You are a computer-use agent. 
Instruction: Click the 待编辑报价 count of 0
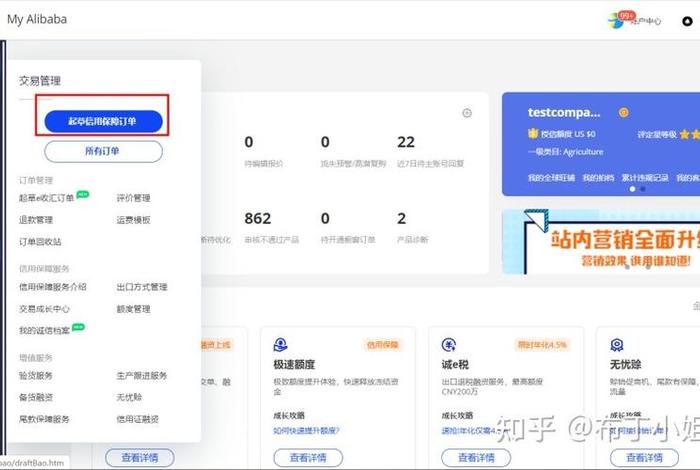[x=249, y=142]
